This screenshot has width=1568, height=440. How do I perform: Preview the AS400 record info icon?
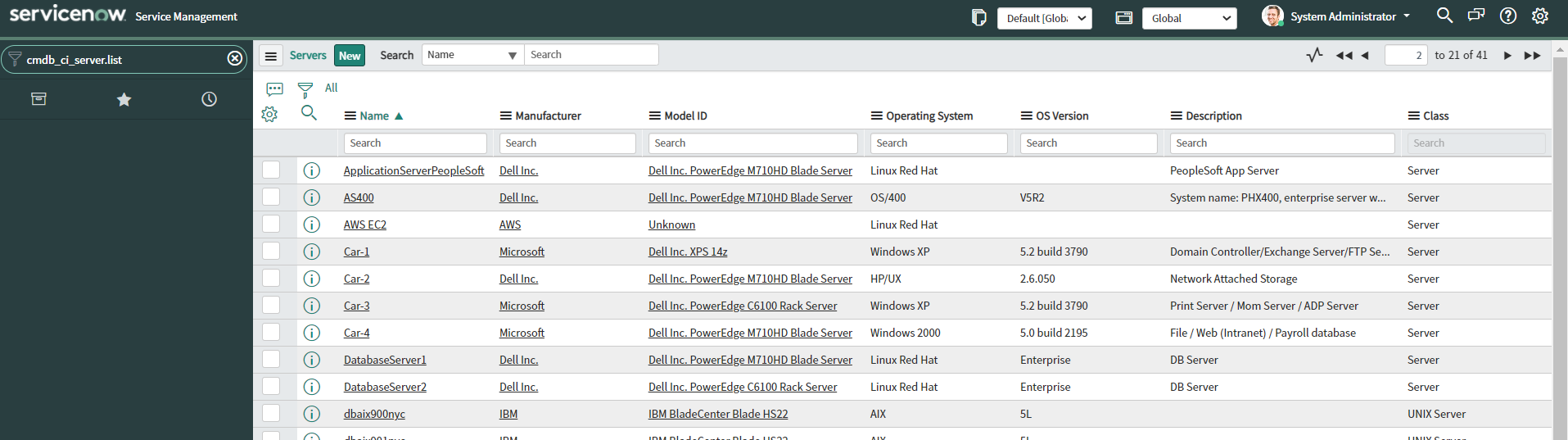pos(311,197)
